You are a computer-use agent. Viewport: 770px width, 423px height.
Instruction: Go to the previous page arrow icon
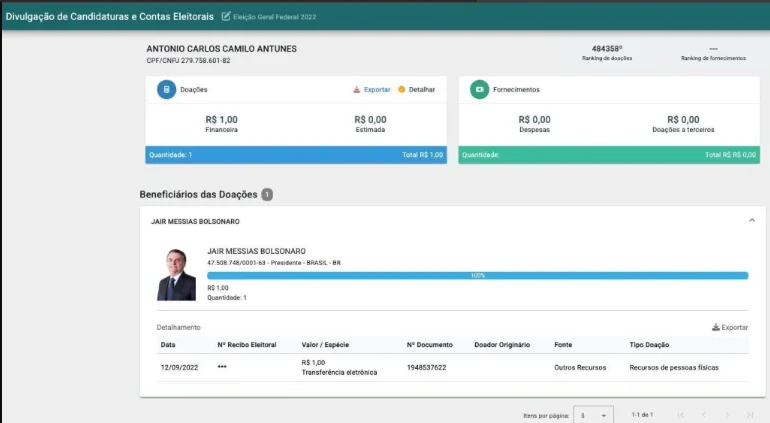point(704,415)
